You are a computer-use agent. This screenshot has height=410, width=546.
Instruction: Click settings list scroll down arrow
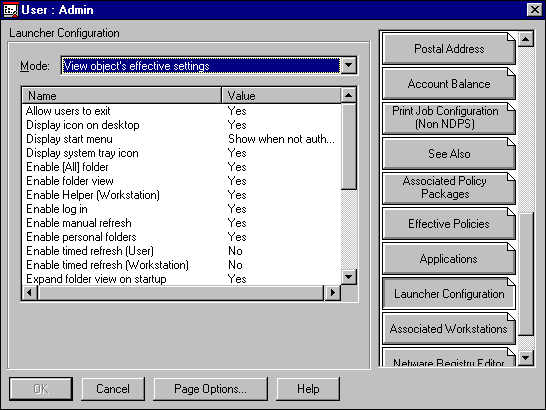[x=349, y=277]
